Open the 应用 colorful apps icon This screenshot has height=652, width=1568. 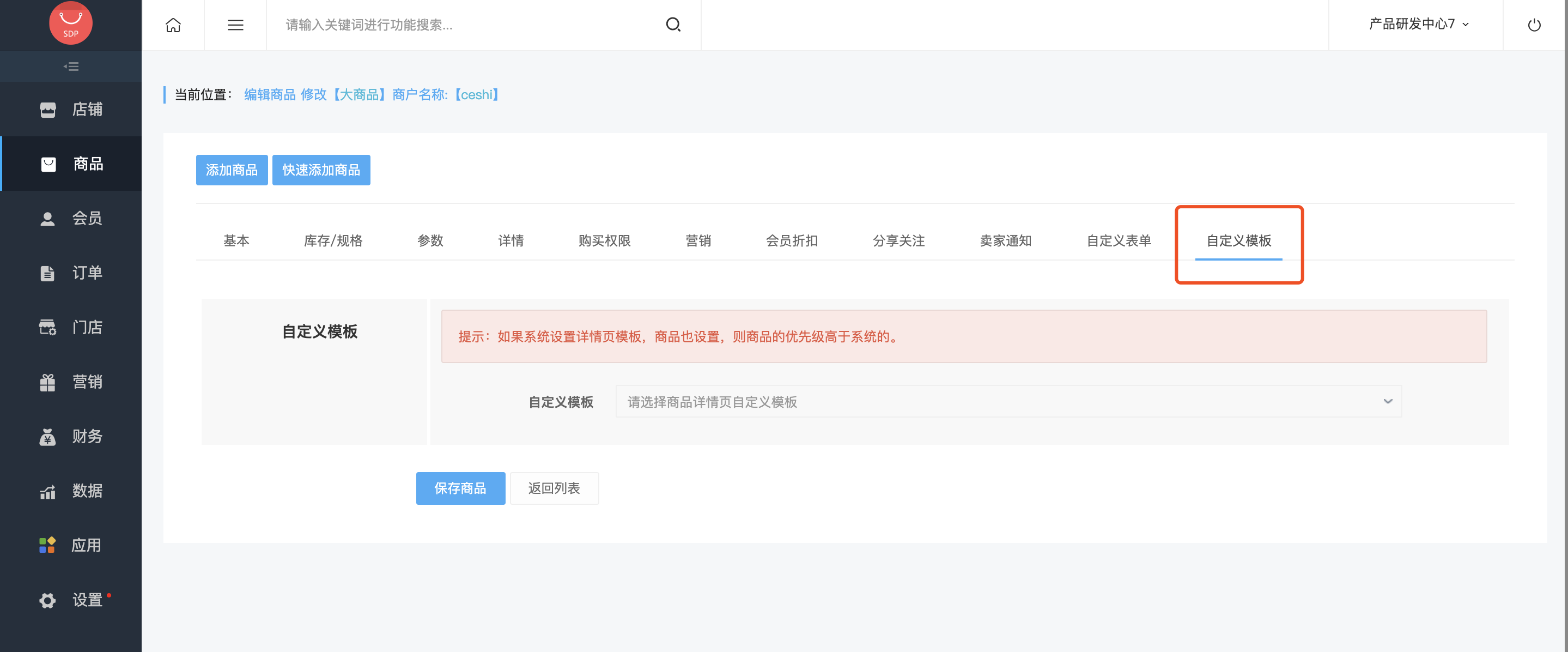click(x=47, y=545)
